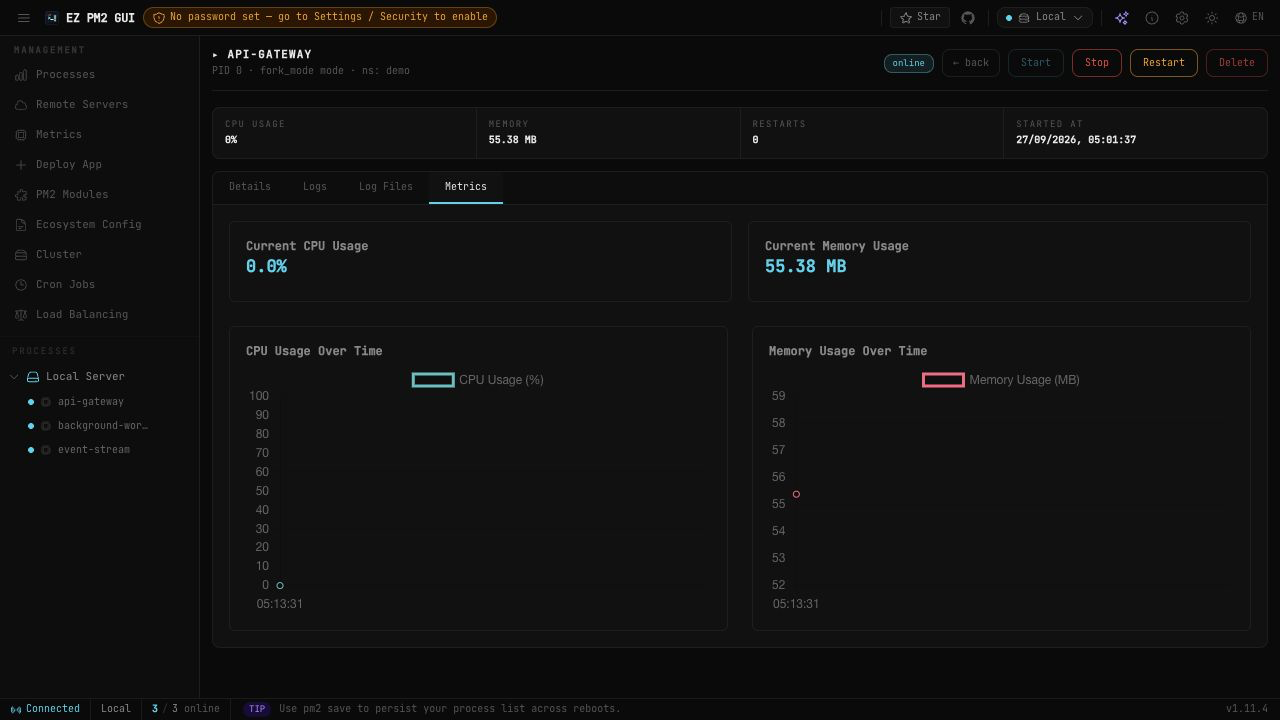Toggle light/dark theme with sun icon
1280x720 pixels.
click(1212, 17)
